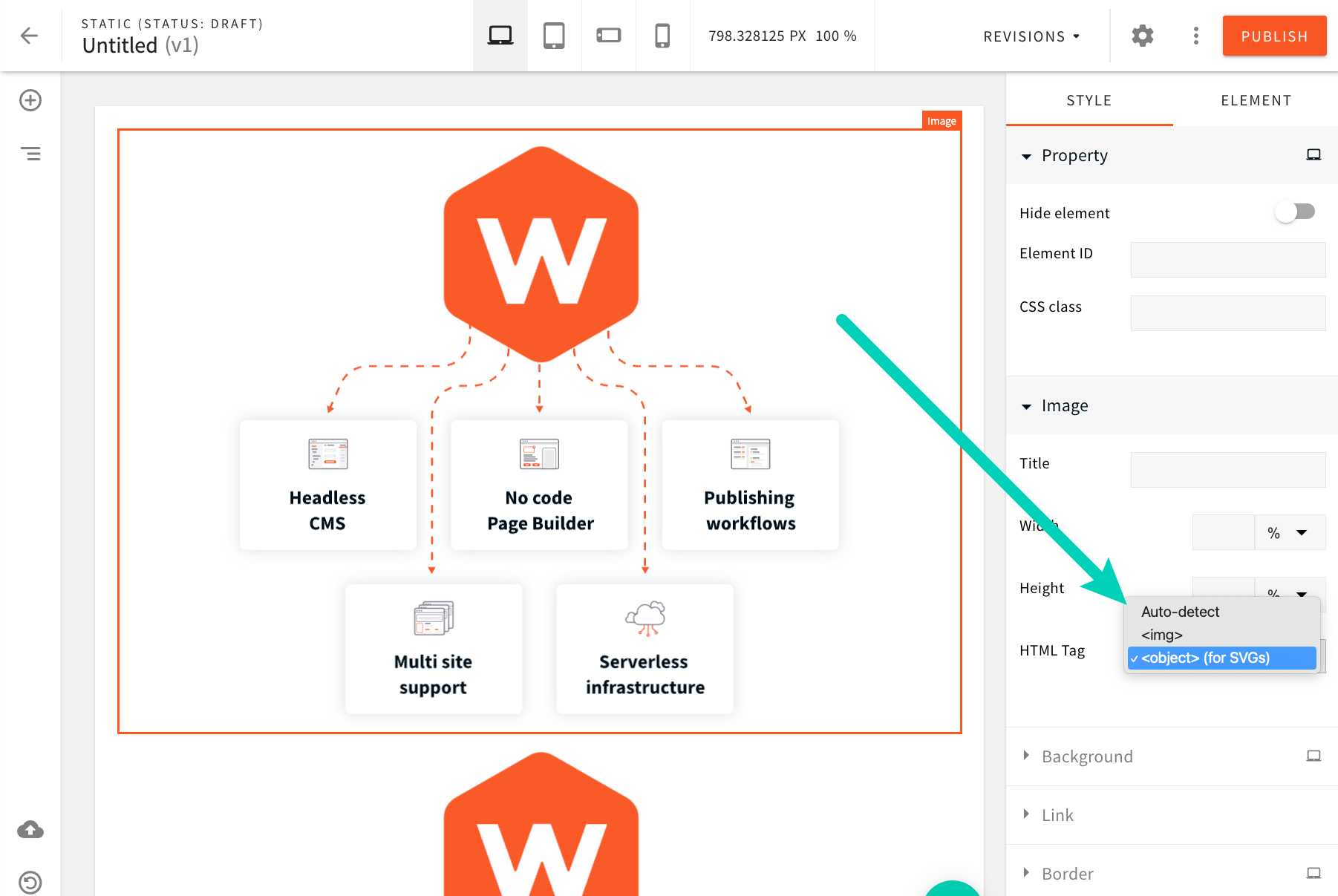Open the Revisions dropdown
The height and width of the screenshot is (896, 1338).
pos(1031,36)
